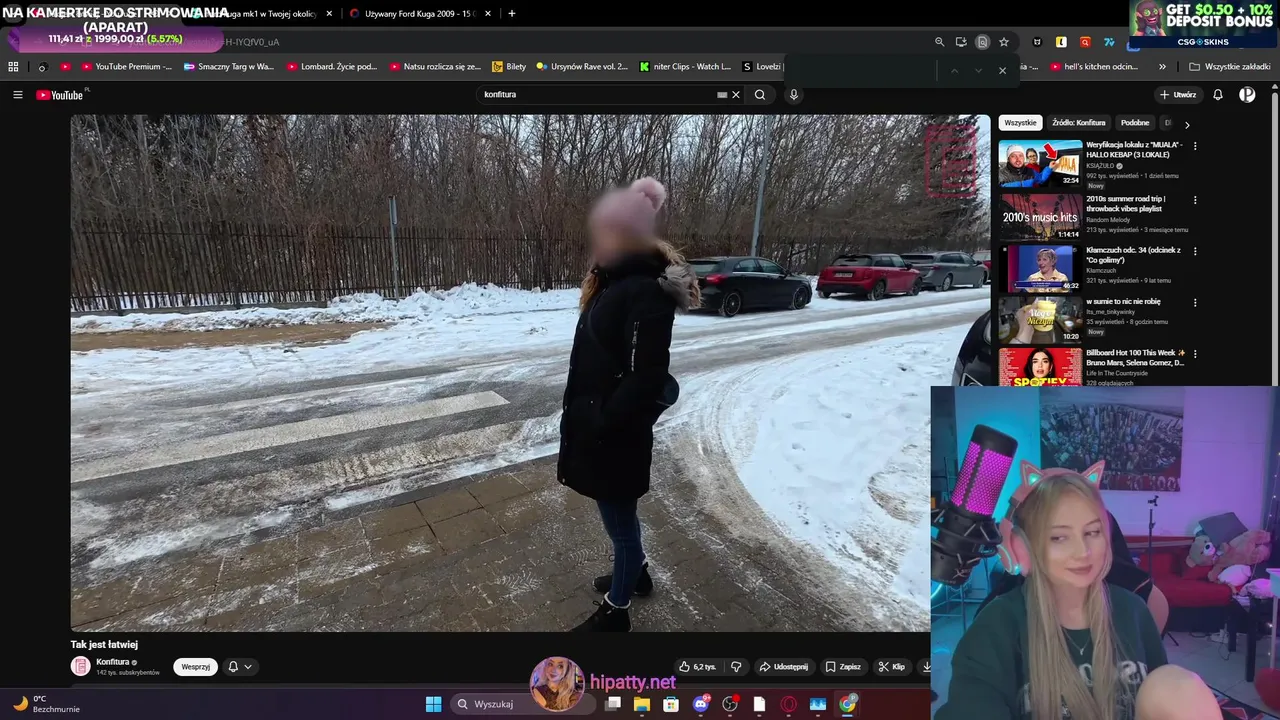Open options for 'w sumie to nic' video

pyautogui.click(x=1194, y=302)
